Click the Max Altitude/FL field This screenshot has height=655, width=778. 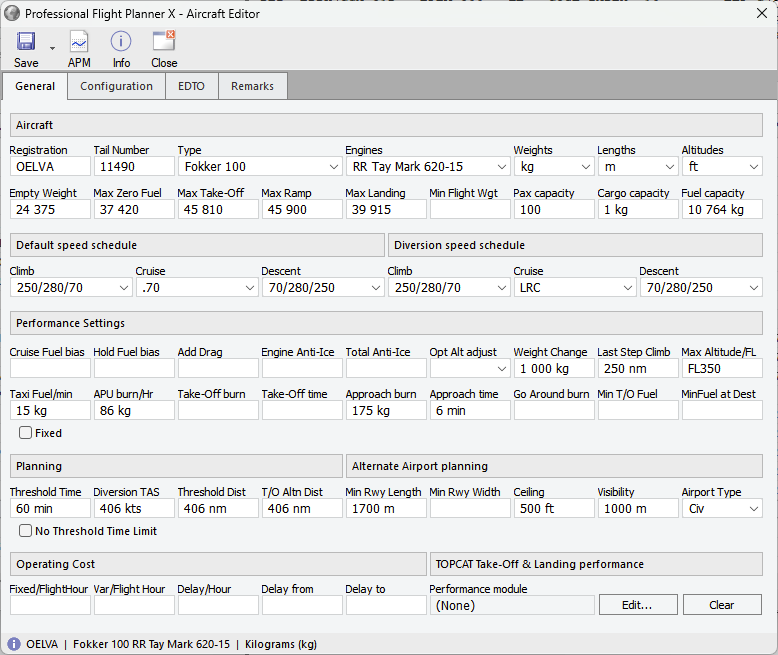(x=722, y=369)
